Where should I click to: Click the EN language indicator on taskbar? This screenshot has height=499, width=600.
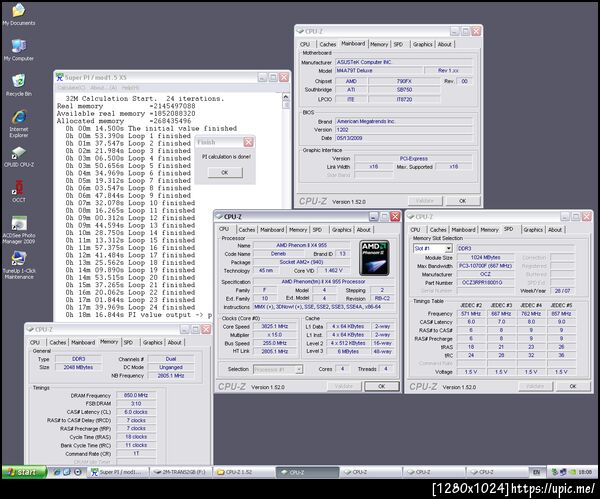click(x=536, y=472)
